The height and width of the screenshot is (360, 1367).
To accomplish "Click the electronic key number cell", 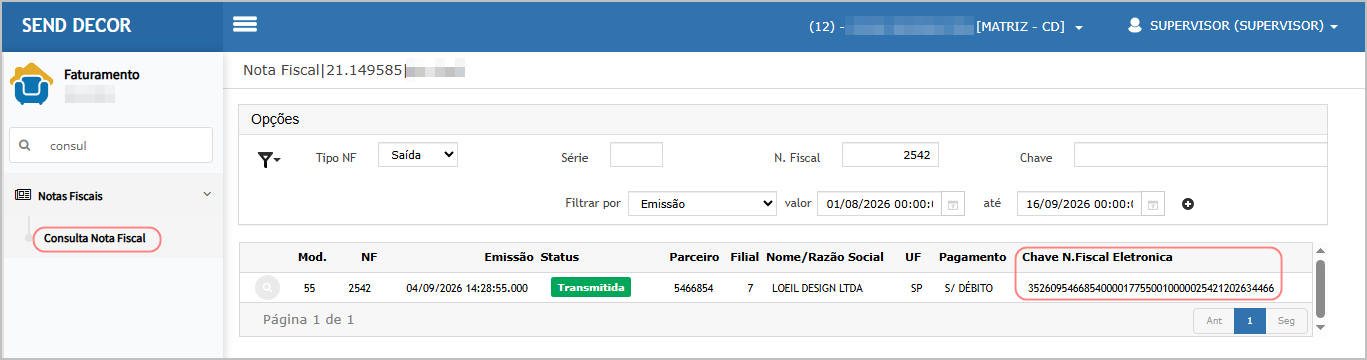I will pos(1150,288).
